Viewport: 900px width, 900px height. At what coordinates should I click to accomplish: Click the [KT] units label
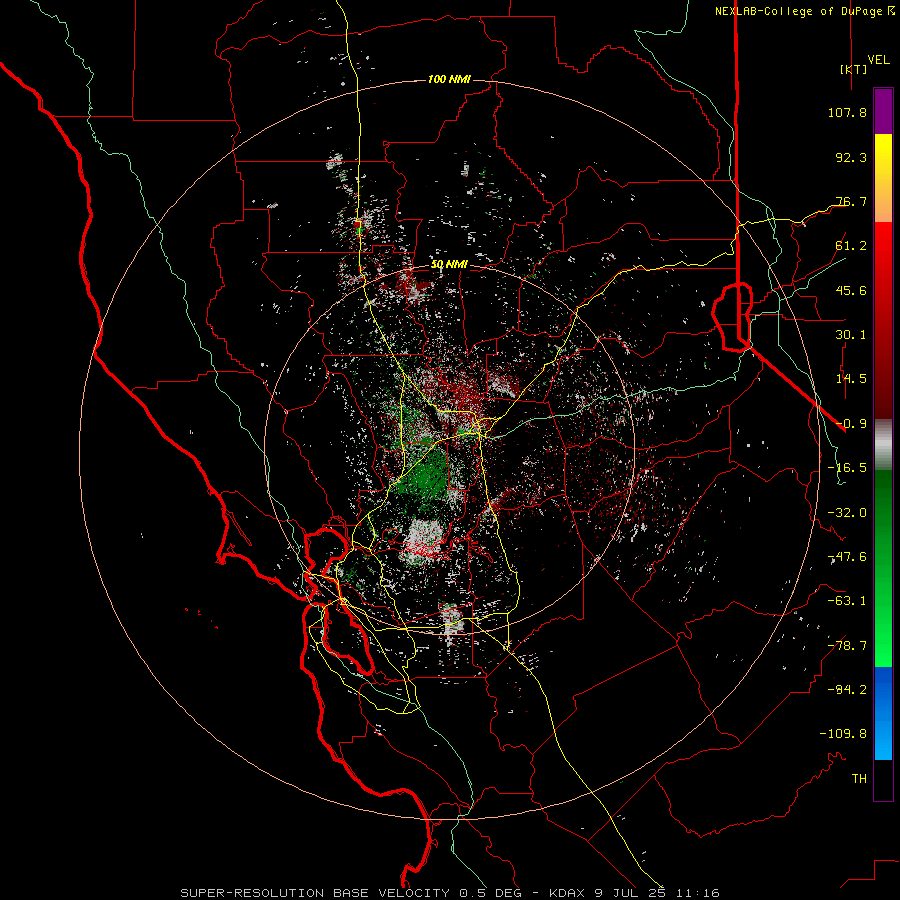854,69
